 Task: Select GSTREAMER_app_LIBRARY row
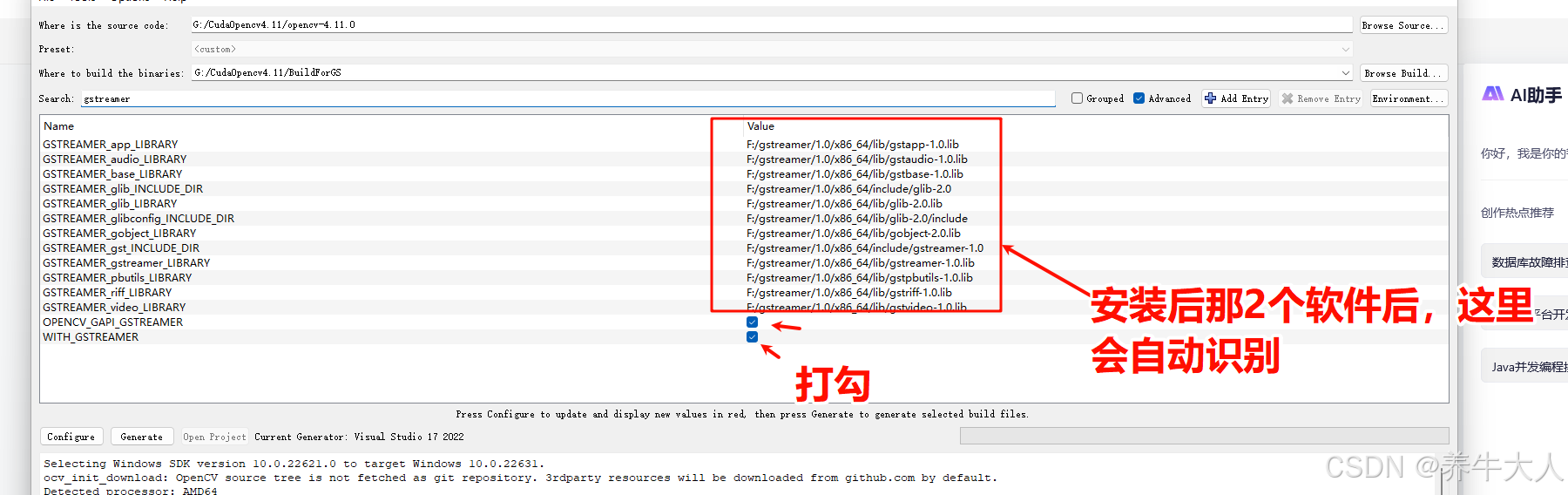click(x=744, y=145)
